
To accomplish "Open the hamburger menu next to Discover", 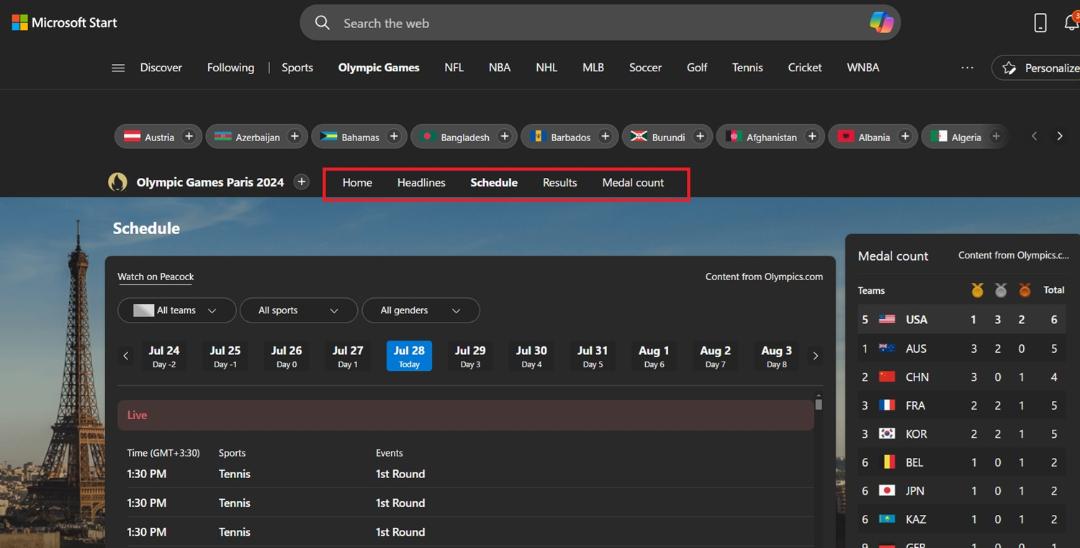I will point(118,67).
